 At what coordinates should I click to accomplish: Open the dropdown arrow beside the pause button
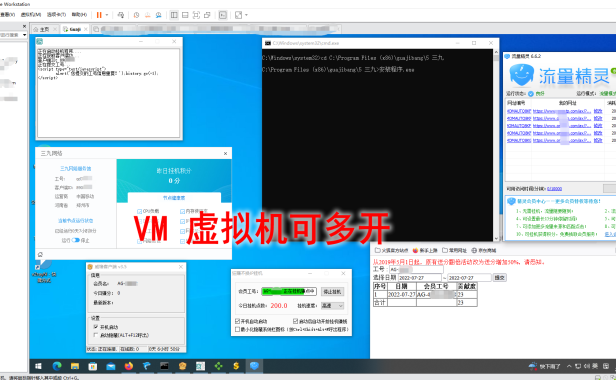(x=106, y=15)
